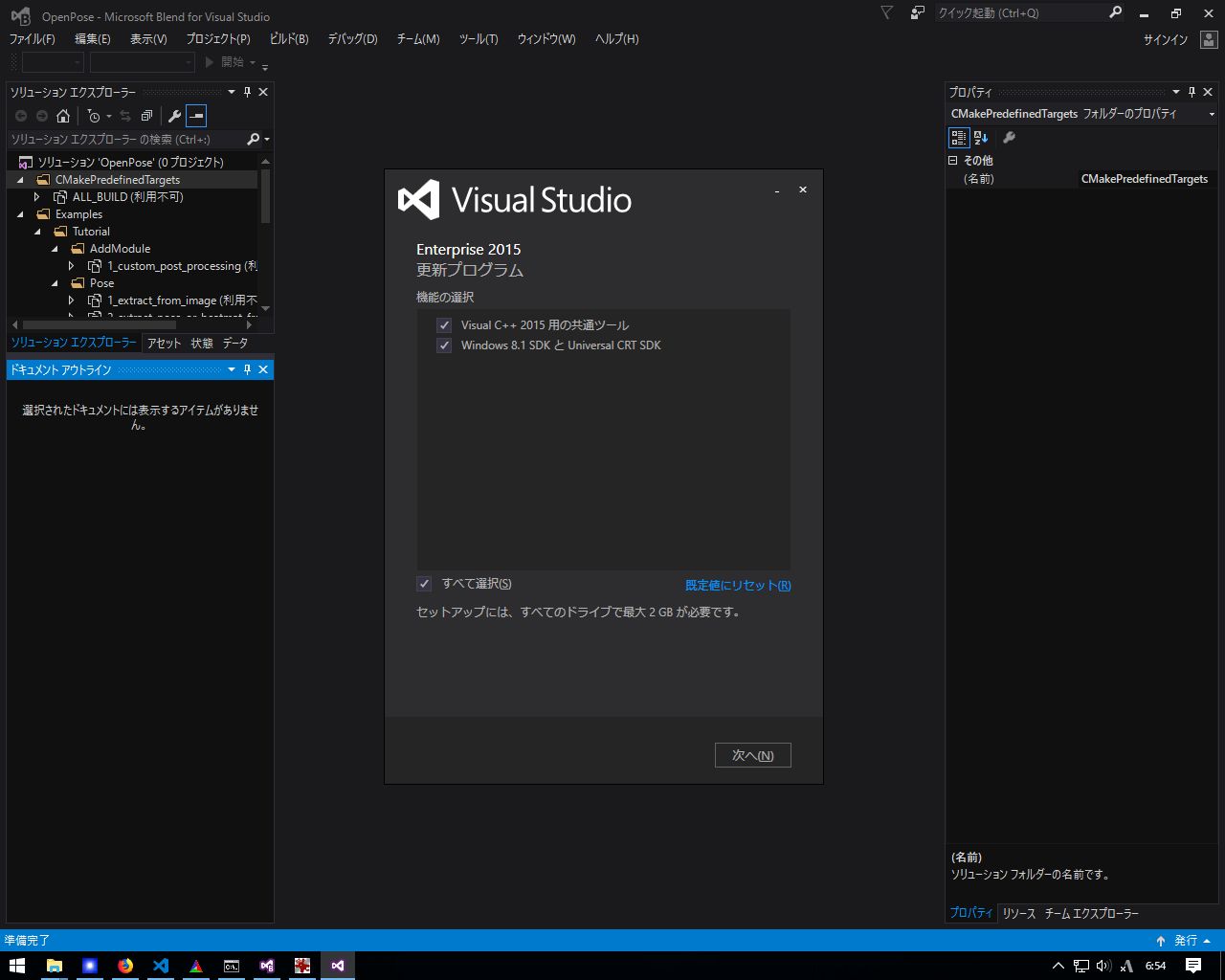Toggle the すべて選択 (Select All) checkbox
1225x980 pixels.
[x=424, y=584]
